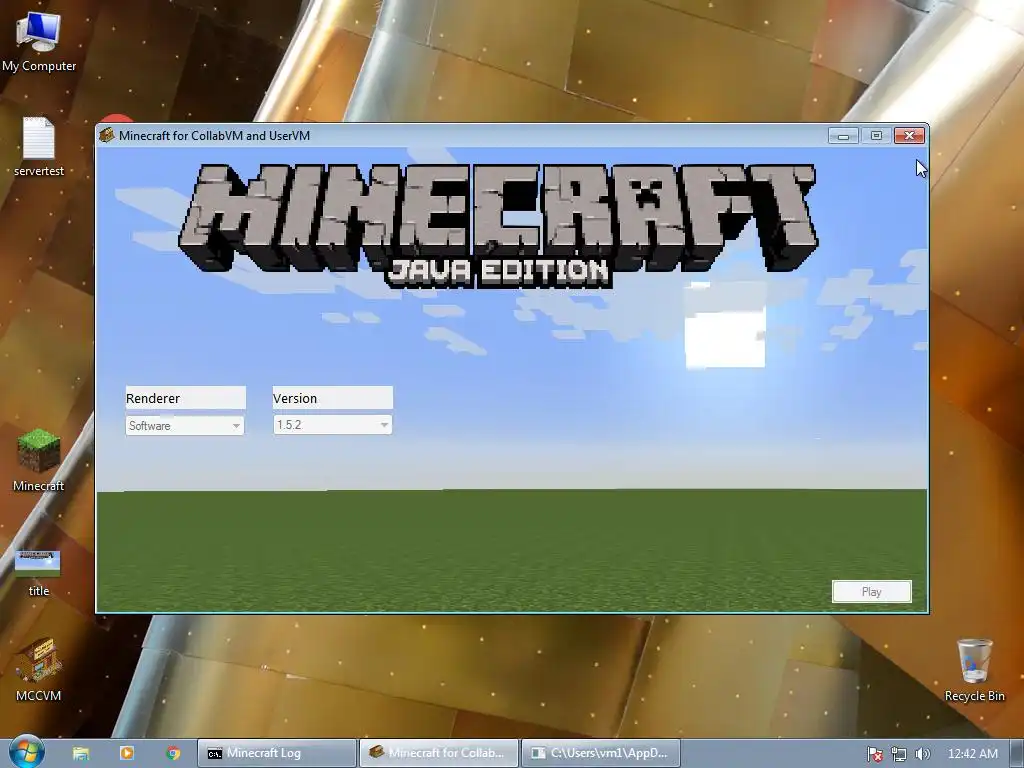The height and width of the screenshot is (768, 1024).
Task: Open the volume speaker tray icon
Action: [x=922, y=754]
